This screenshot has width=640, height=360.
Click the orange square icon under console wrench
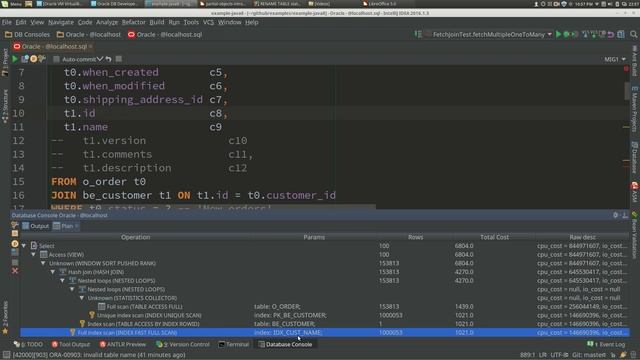(15, 234)
